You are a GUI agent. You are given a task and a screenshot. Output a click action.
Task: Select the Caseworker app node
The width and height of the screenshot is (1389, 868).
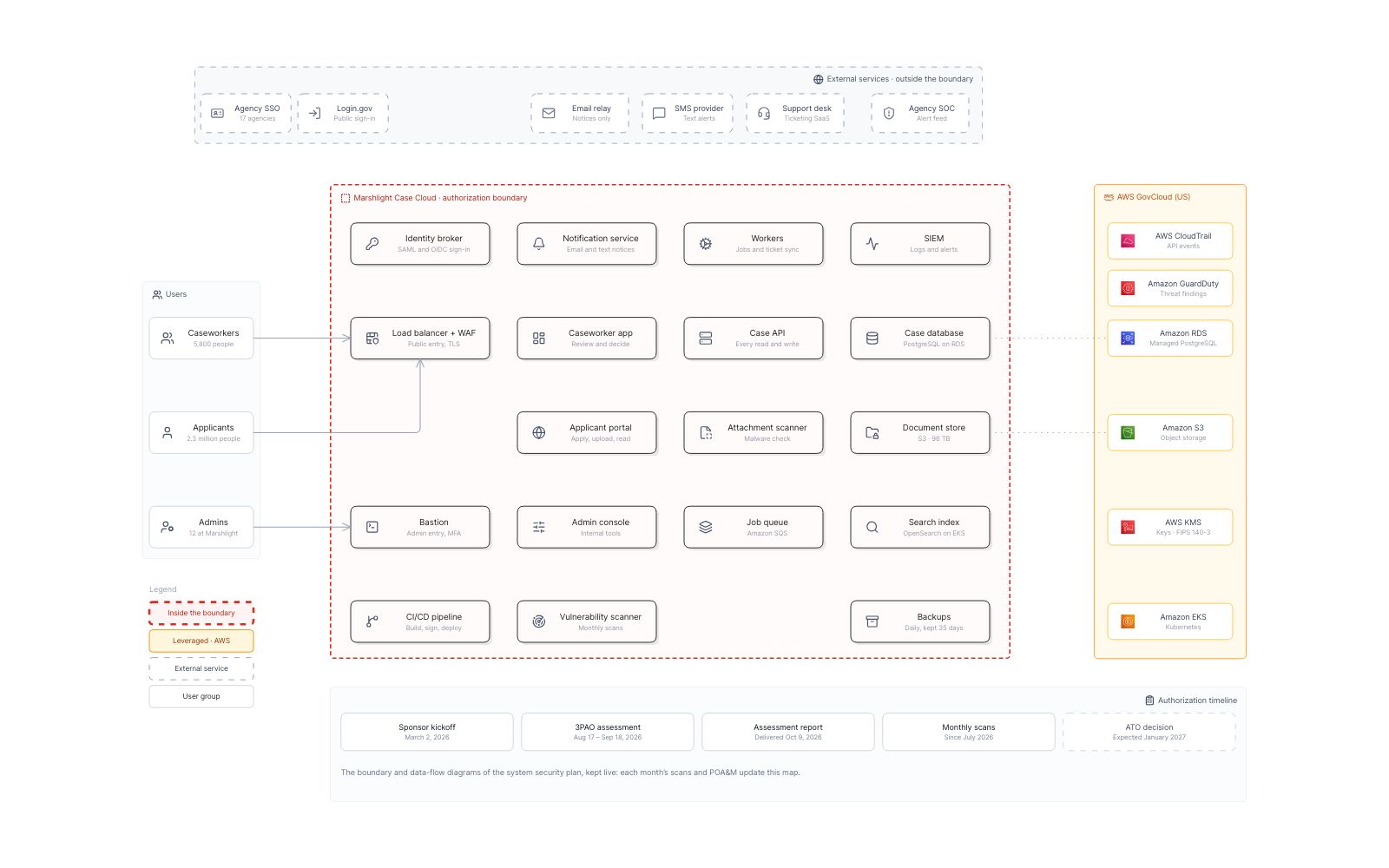pyautogui.click(x=587, y=339)
